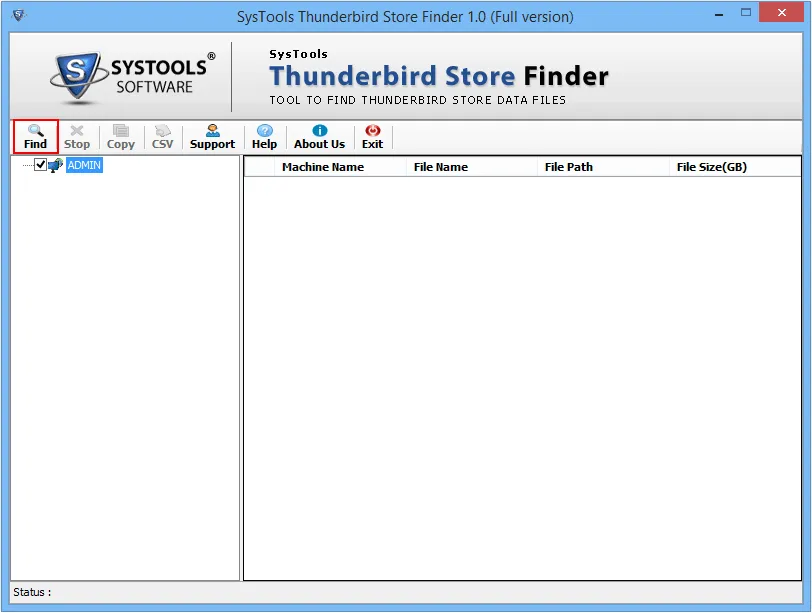The width and height of the screenshot is (812, 613).
Task: Click the Copy toolbar button
Action: click(x=121, y=137)
